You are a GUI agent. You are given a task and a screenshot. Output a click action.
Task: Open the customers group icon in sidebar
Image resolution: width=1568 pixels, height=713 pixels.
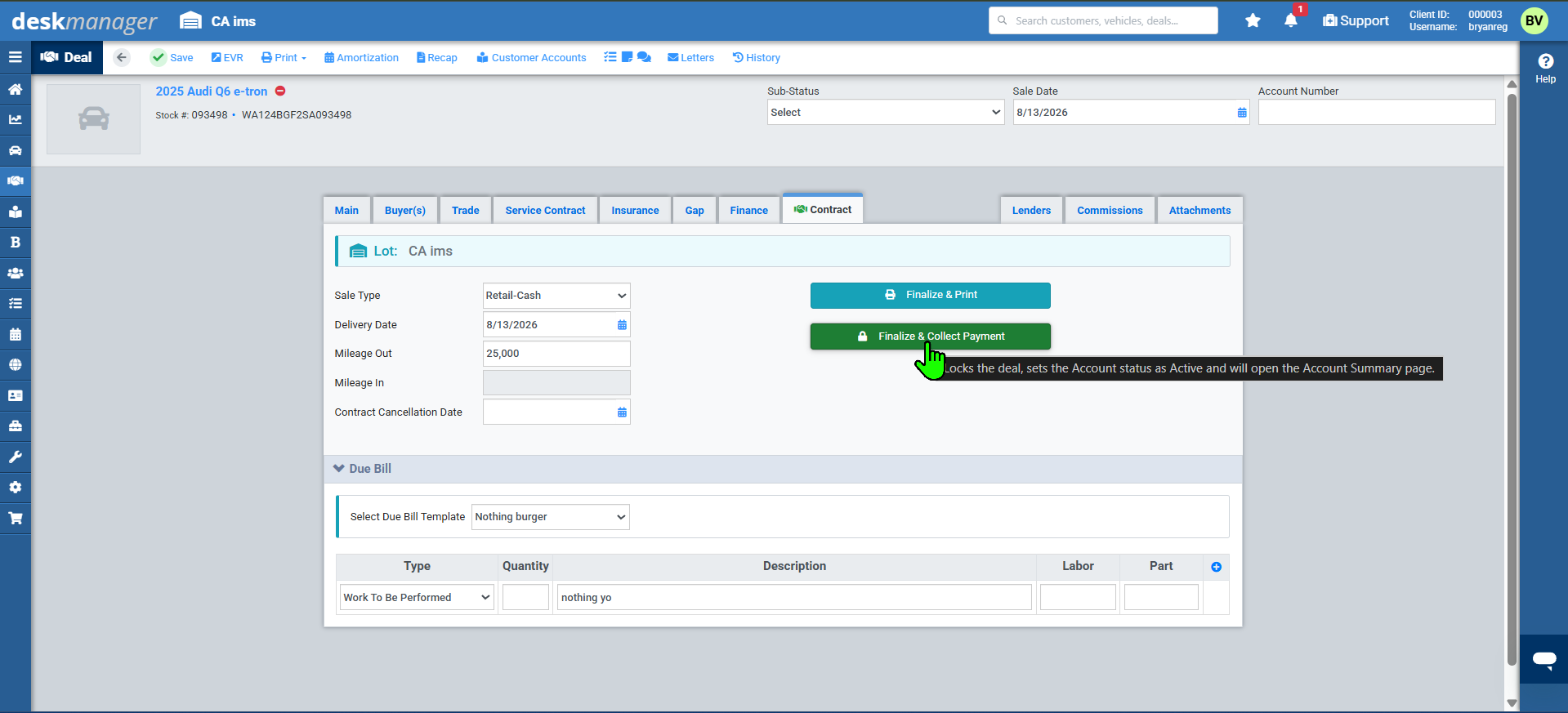15,273
